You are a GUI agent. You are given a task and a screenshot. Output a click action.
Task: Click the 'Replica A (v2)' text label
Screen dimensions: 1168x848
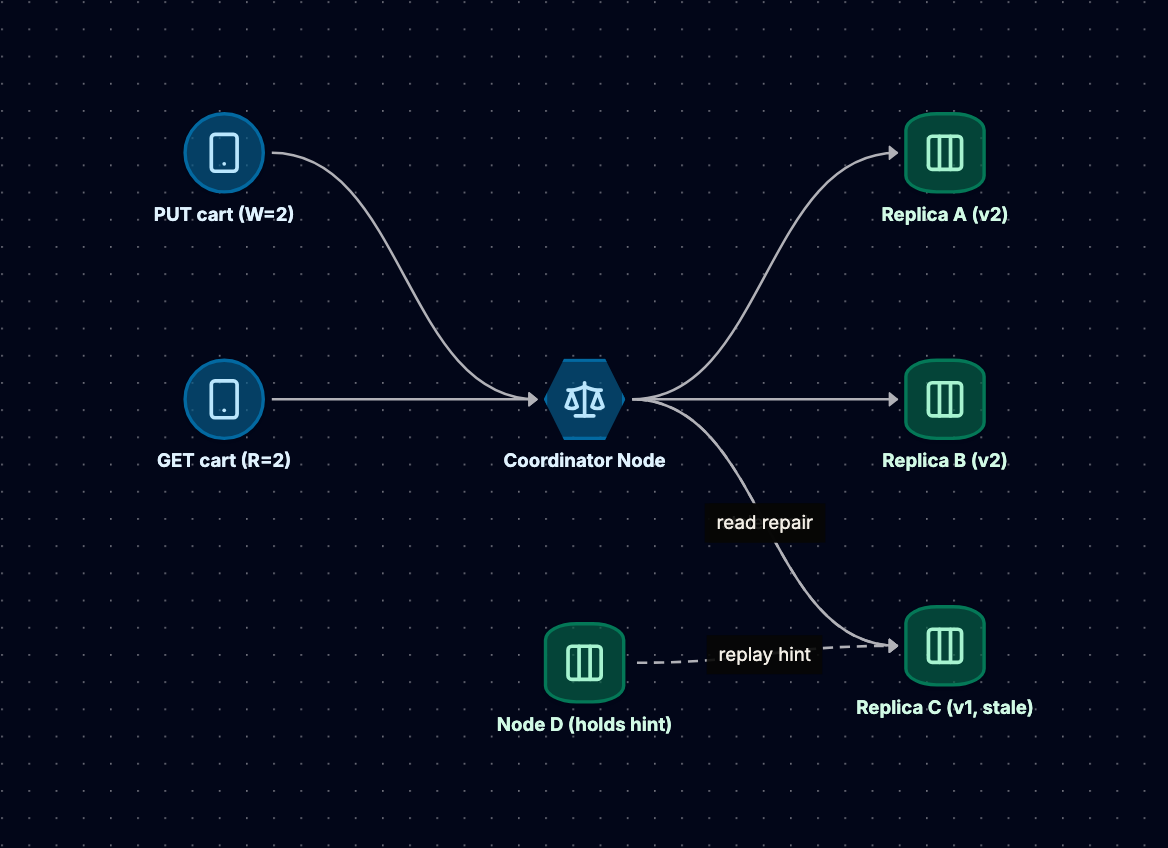(945, 215)
